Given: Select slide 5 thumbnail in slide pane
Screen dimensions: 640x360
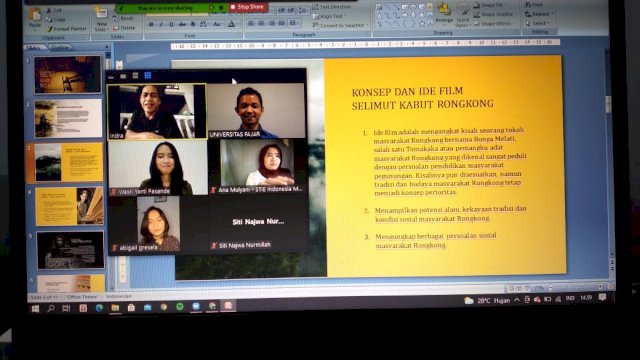Looking at the screenshot, I should coord(70,250).
